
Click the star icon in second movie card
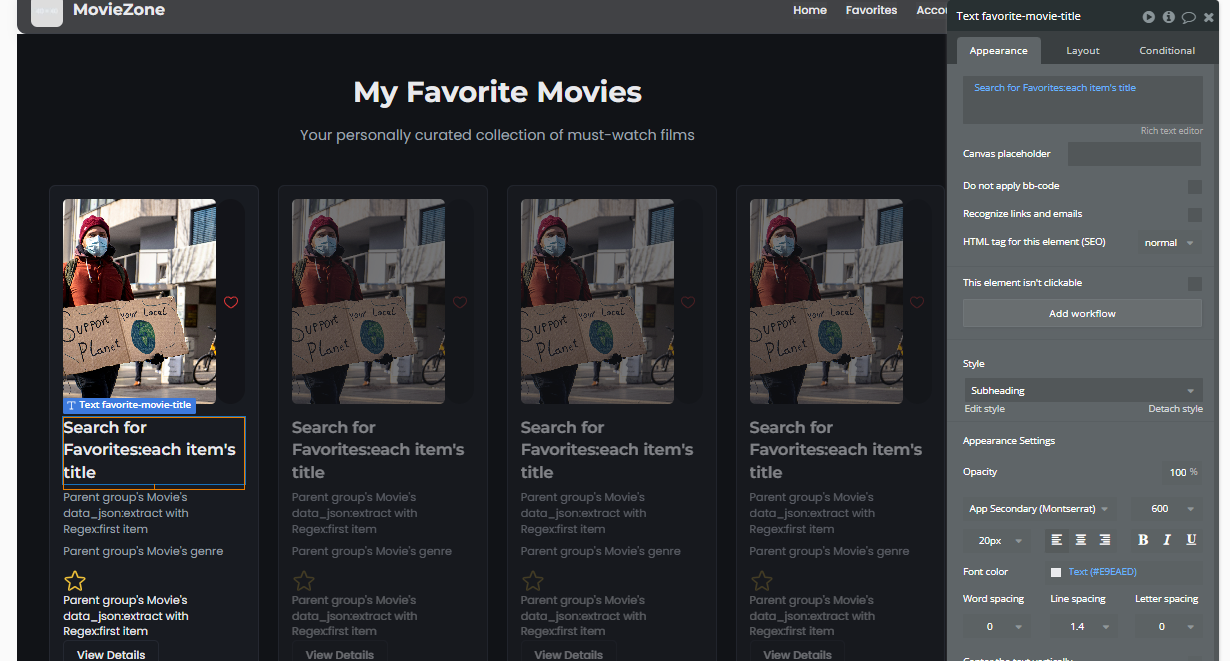pyautogui.click(x=304, y=580)
